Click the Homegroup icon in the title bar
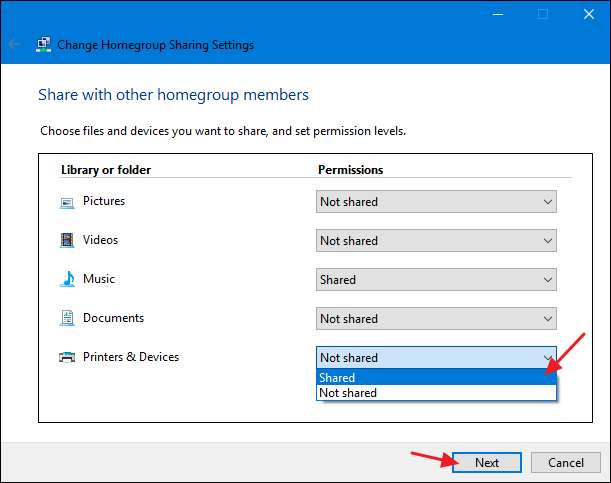This screenshot has width=611, height=483. [44, 45]
